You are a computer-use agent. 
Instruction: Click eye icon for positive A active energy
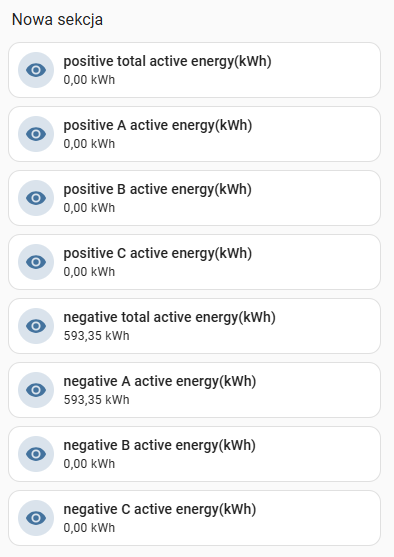(36, 134)
